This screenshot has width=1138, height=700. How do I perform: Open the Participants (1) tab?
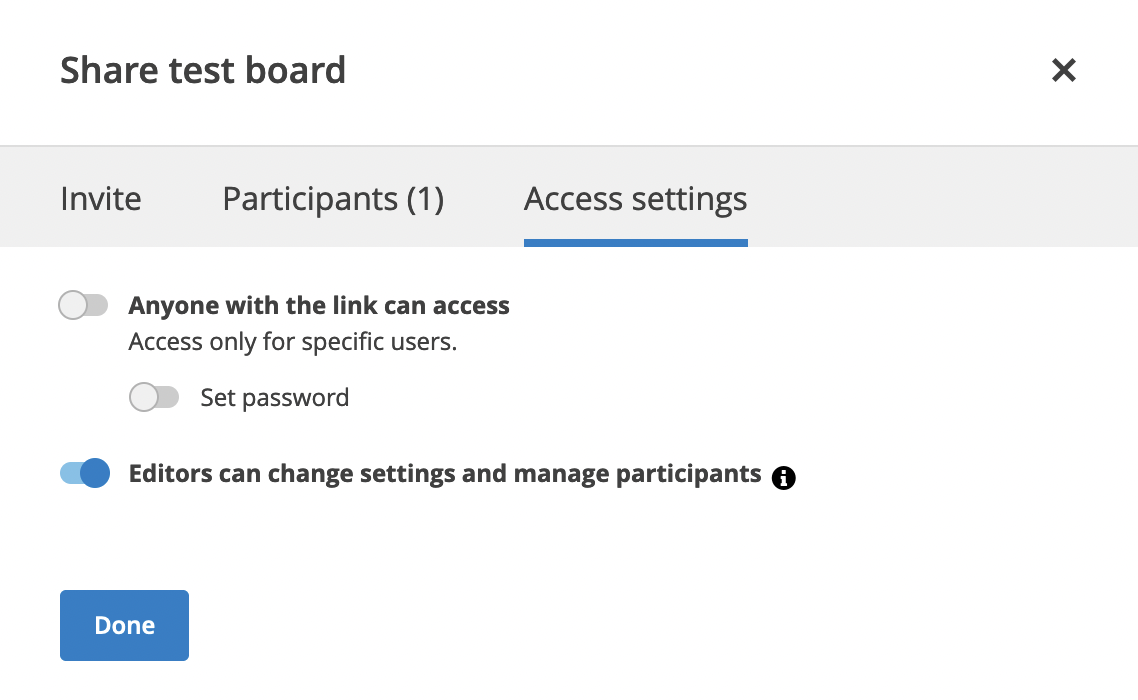point(333,198)
